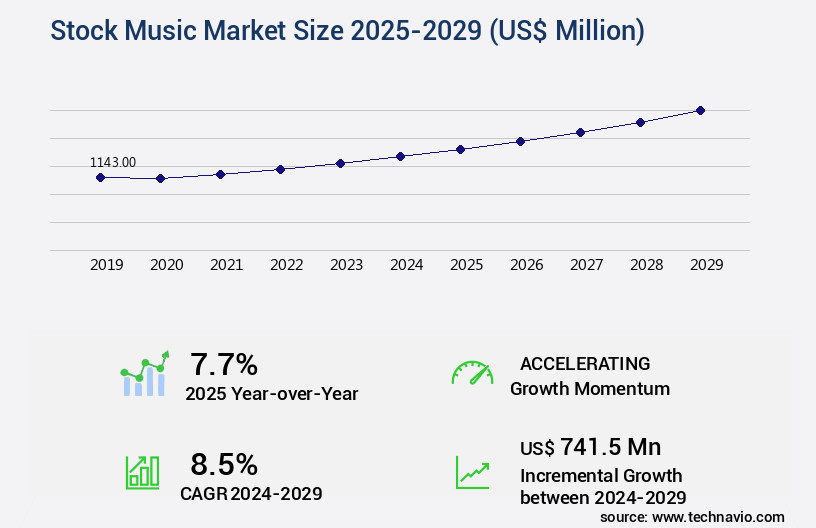Click the 1143.00 value label
Image resolution: width=816 pixels, height=528 pixels.
[x=113, y=162]
